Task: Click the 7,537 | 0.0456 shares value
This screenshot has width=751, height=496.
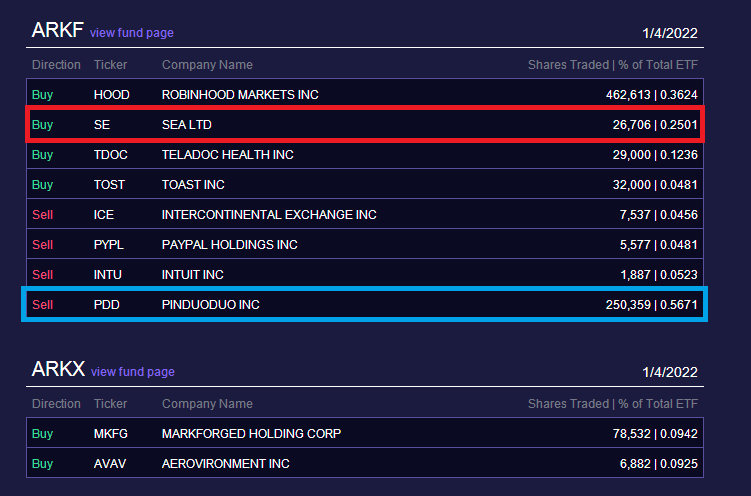Action: pyautogui.click(x=659, y=215)
